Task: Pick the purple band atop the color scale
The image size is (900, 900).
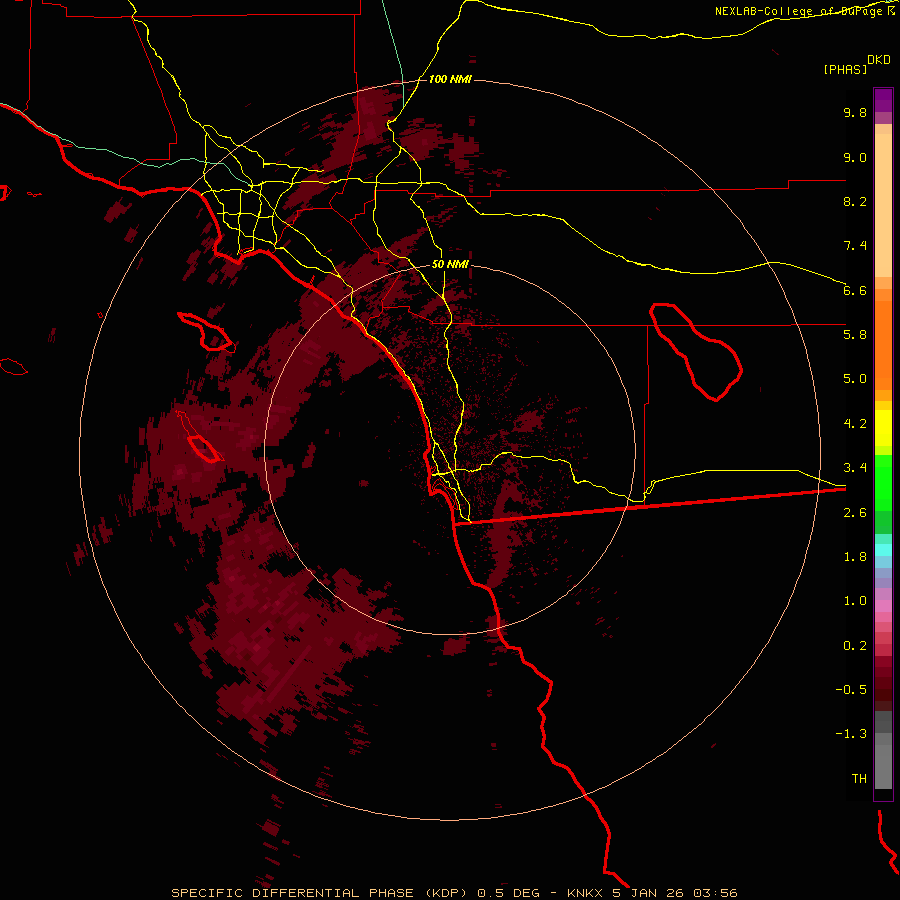Action: pyautogui.click(x=883, y=100)
